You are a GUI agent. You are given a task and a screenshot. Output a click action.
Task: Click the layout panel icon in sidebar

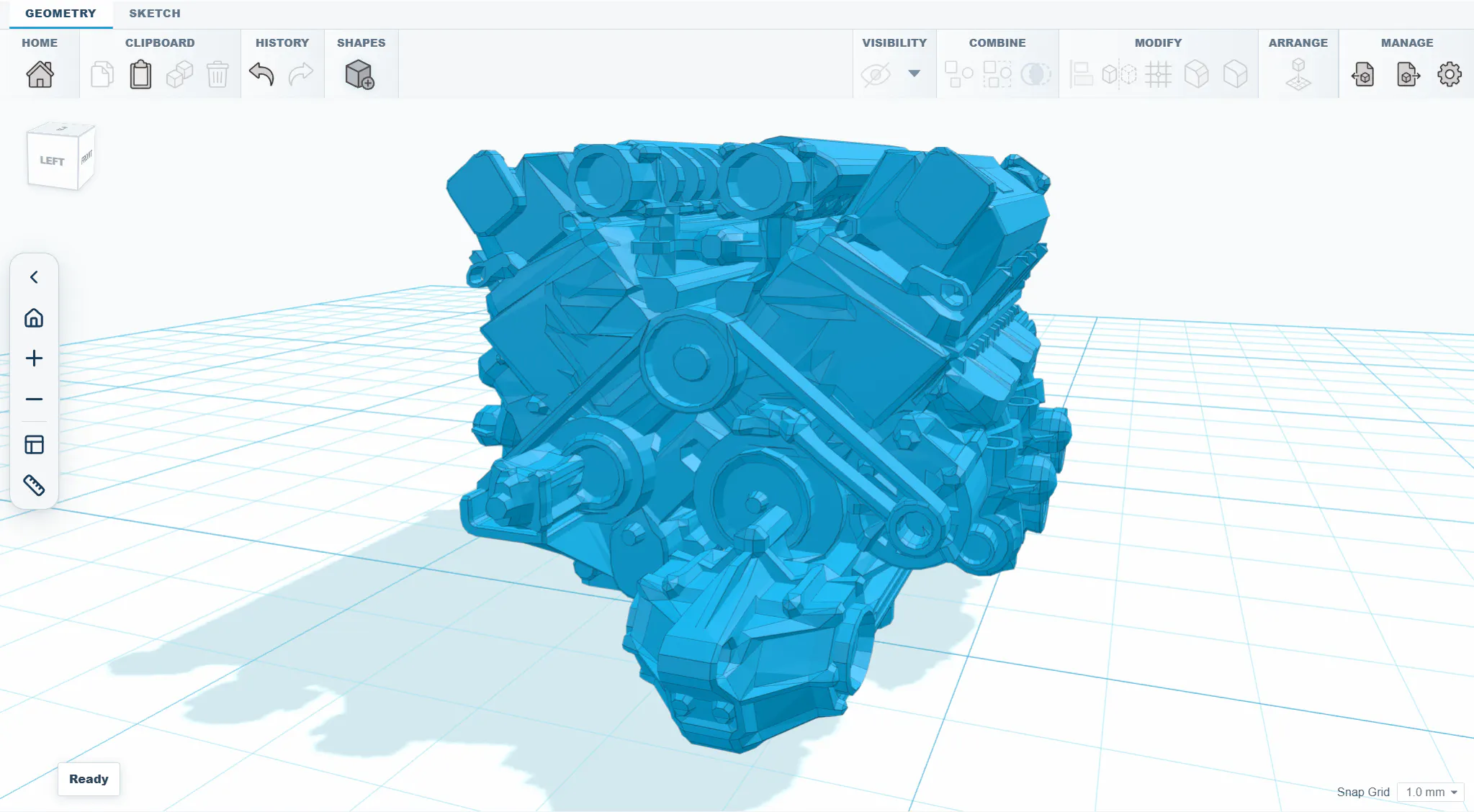point(34,445)
